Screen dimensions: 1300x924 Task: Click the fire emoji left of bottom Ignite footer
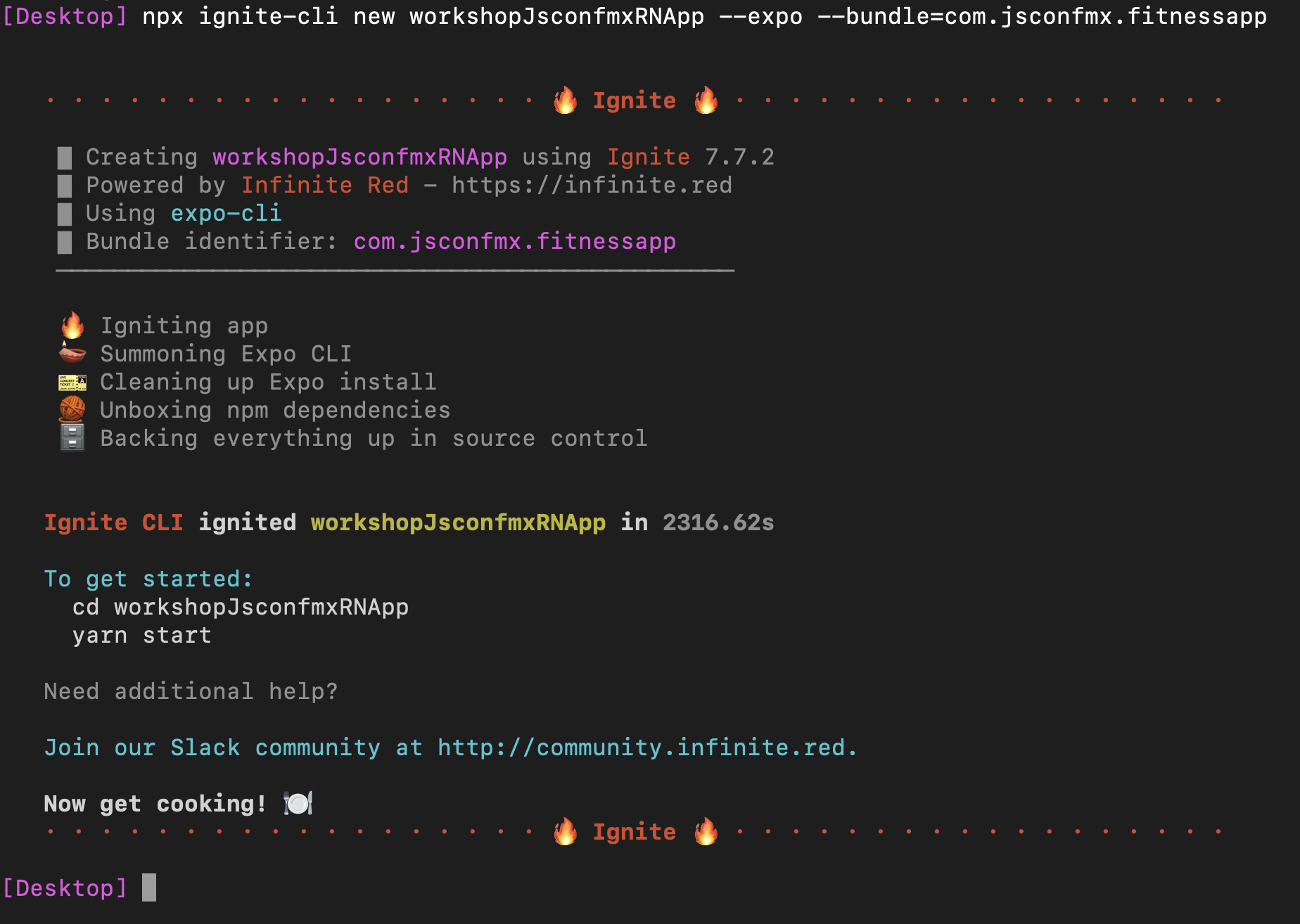click(x=565, y=832)
